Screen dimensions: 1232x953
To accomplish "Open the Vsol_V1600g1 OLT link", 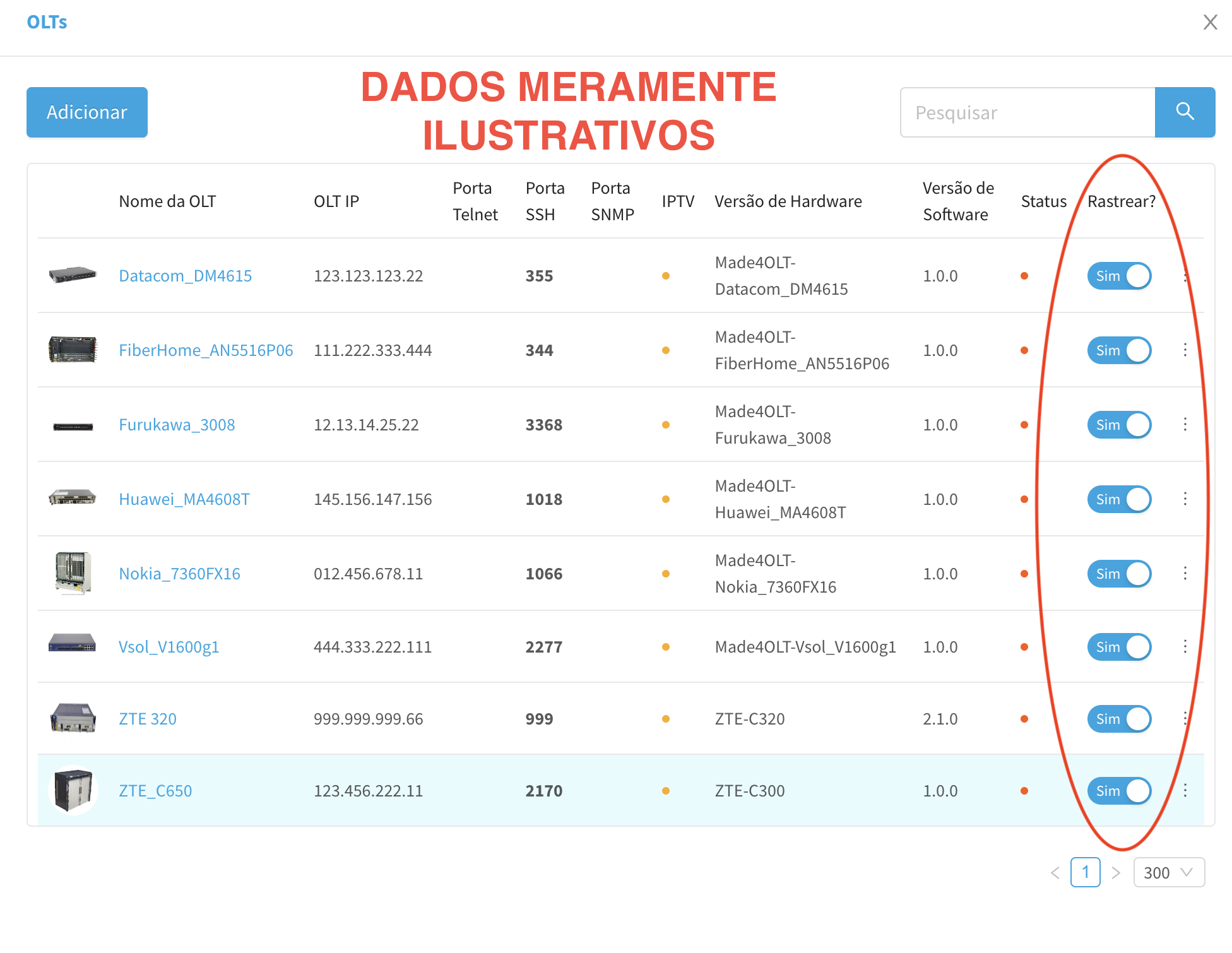I will [x=169, y=647].
